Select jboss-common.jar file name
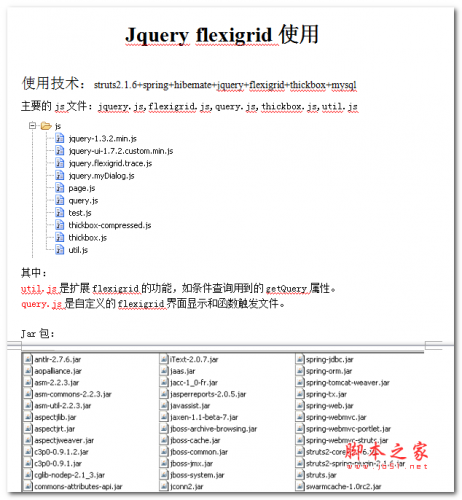Screen dimensions: 462x500 (199, 452)
